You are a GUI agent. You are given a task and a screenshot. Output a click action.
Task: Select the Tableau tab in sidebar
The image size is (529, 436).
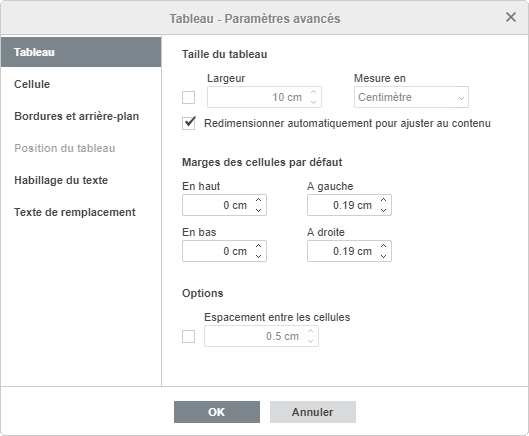click(x=81, y=52)
